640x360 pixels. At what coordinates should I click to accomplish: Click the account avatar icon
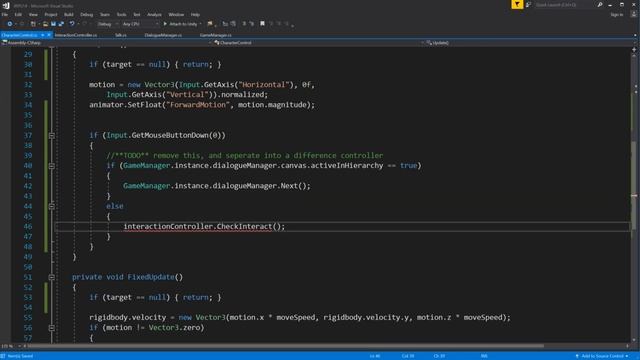[633, 14]
